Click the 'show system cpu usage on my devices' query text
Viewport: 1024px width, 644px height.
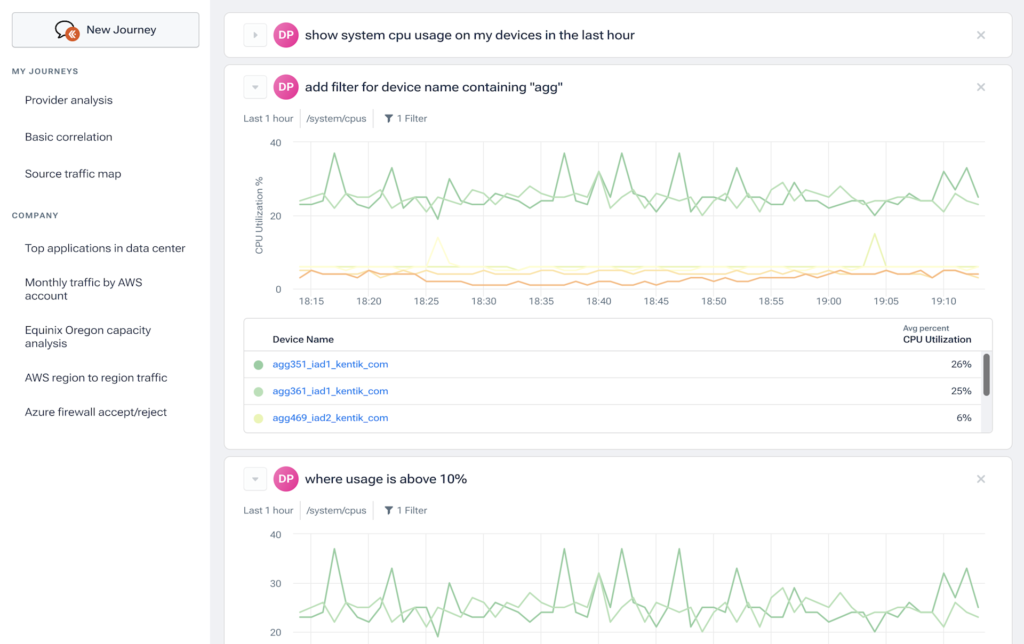click(x=470, y=35)
